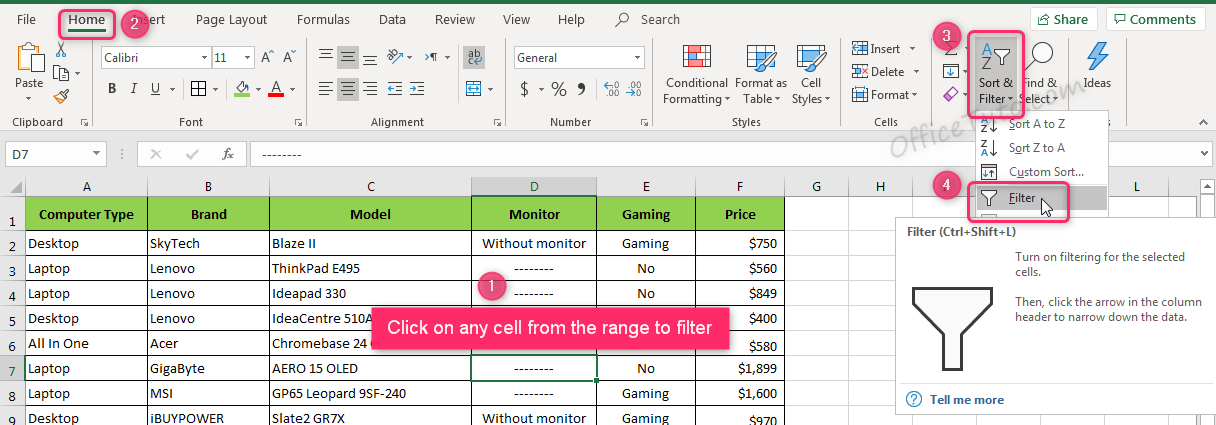The height and width of the screenshot is (425, 1216).
Task: Click the Orientation text angle icon
Action: [396, 57]
